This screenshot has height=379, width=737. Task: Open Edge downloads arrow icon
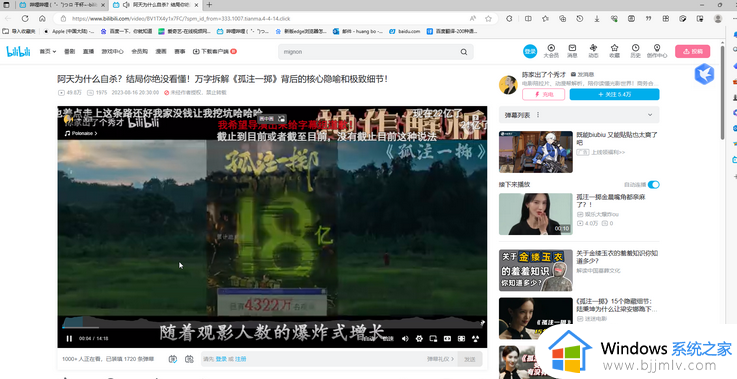596,18
